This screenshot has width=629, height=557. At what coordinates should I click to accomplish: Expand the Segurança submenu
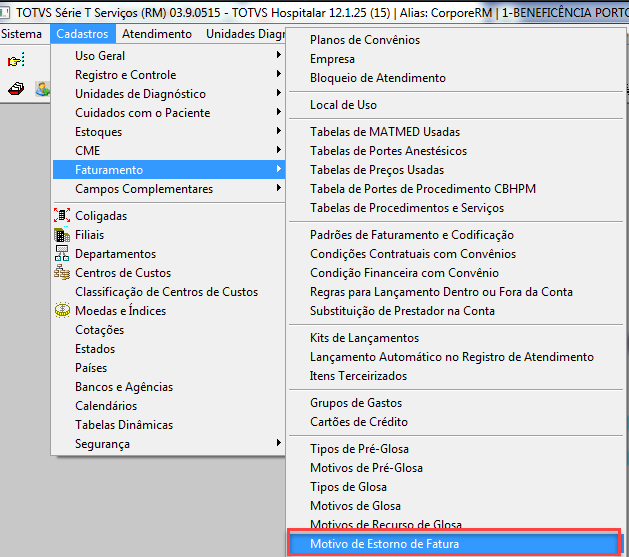168,444
